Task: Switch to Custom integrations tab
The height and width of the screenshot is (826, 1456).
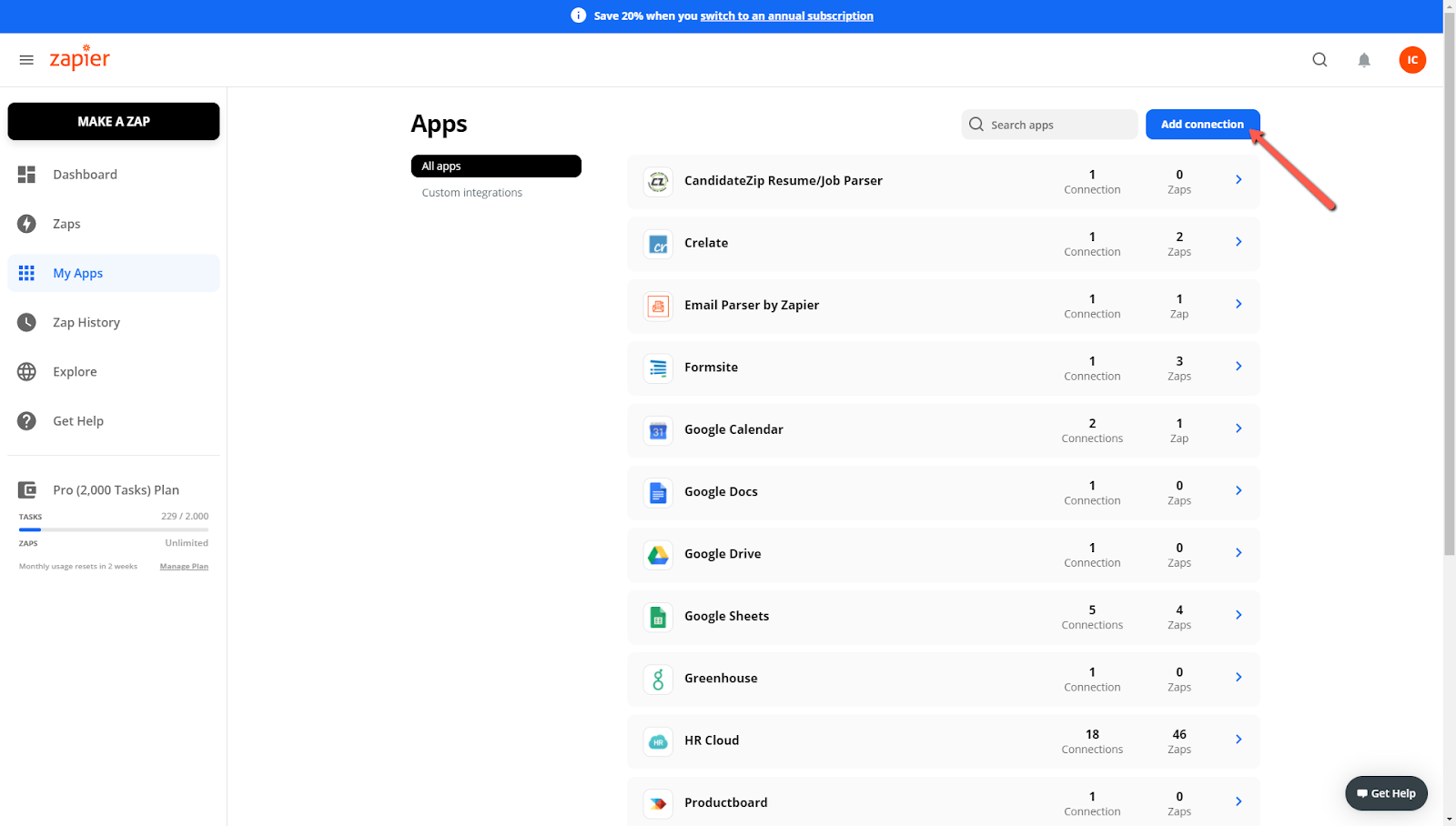Action: click(472, 193)
